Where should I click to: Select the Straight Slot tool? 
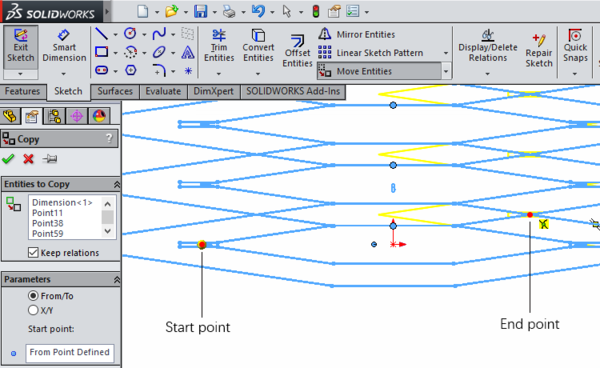(101, 70)
